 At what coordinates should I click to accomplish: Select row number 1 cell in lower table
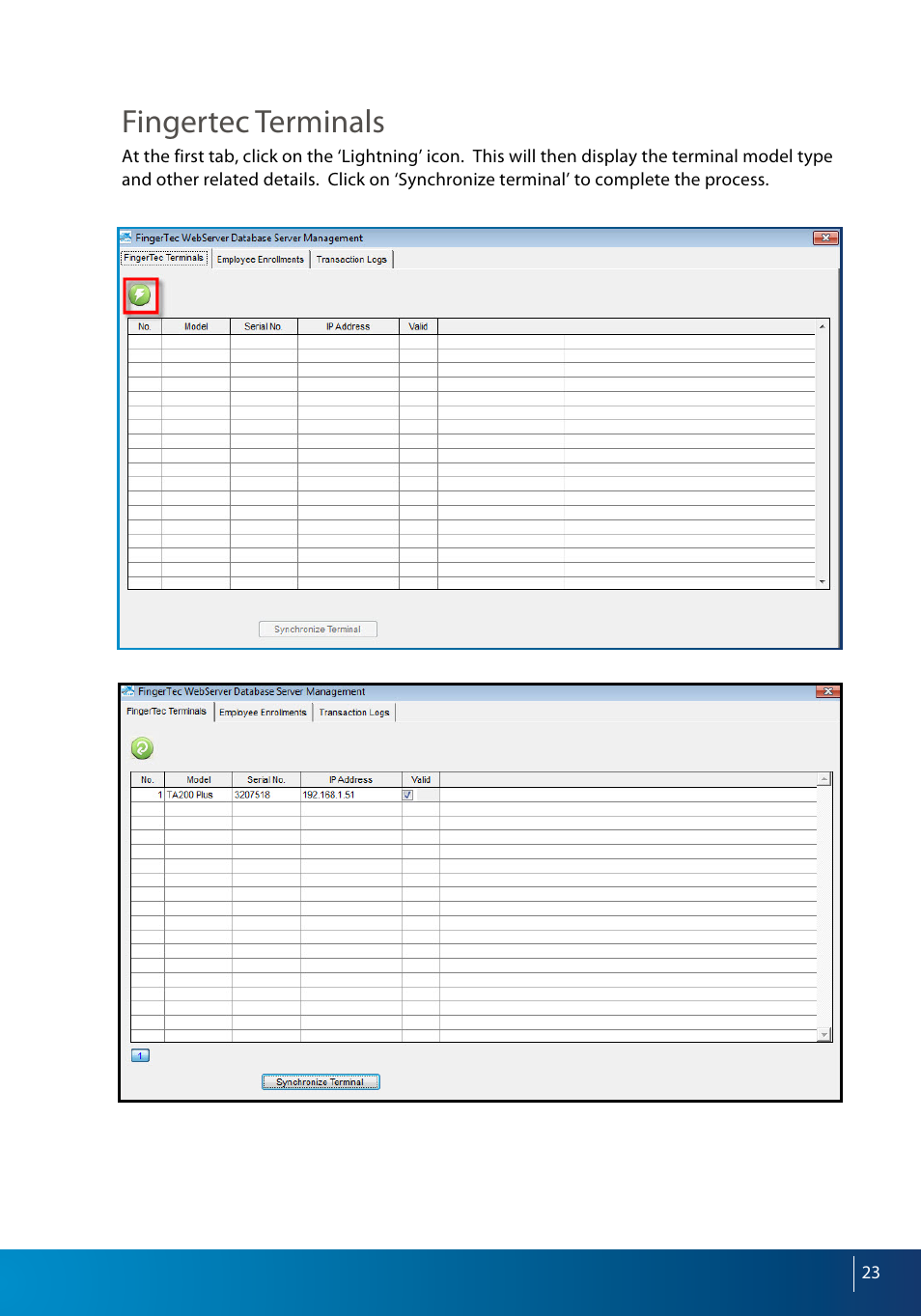click(148, 796)
